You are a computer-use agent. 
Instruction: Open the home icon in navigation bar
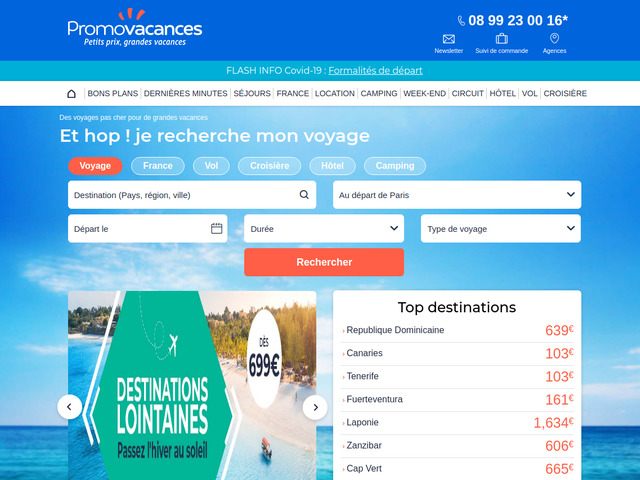(x=71, y=94)
